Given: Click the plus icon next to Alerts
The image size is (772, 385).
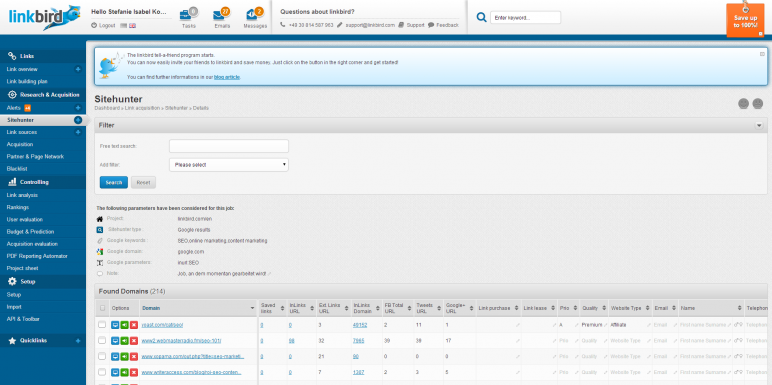Looking at the screenshot, I should [x=78, y=108].
